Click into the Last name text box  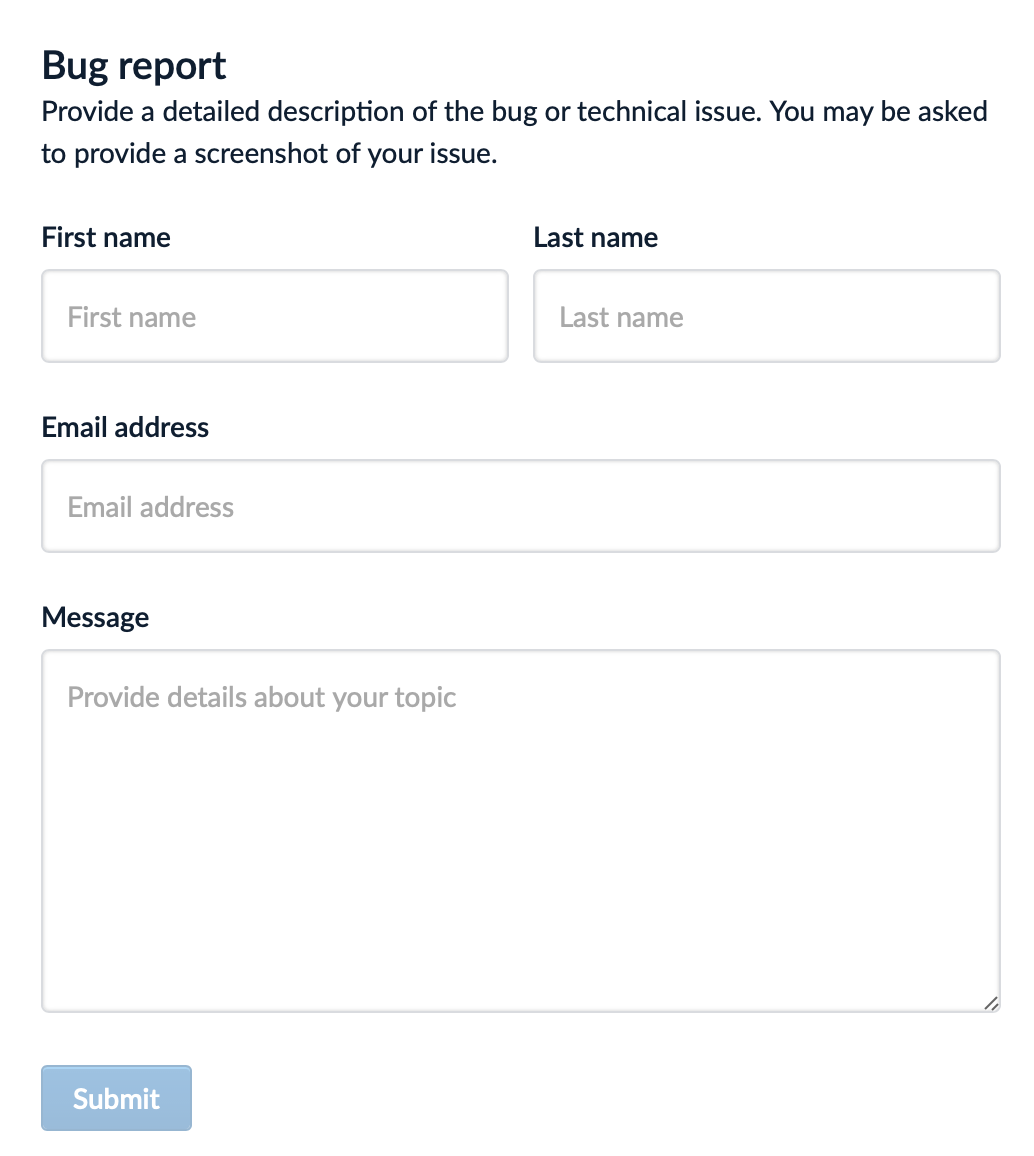[x=766, y=316]
